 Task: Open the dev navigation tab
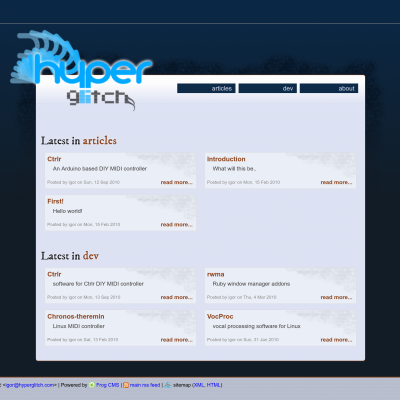tap(268, 88)
